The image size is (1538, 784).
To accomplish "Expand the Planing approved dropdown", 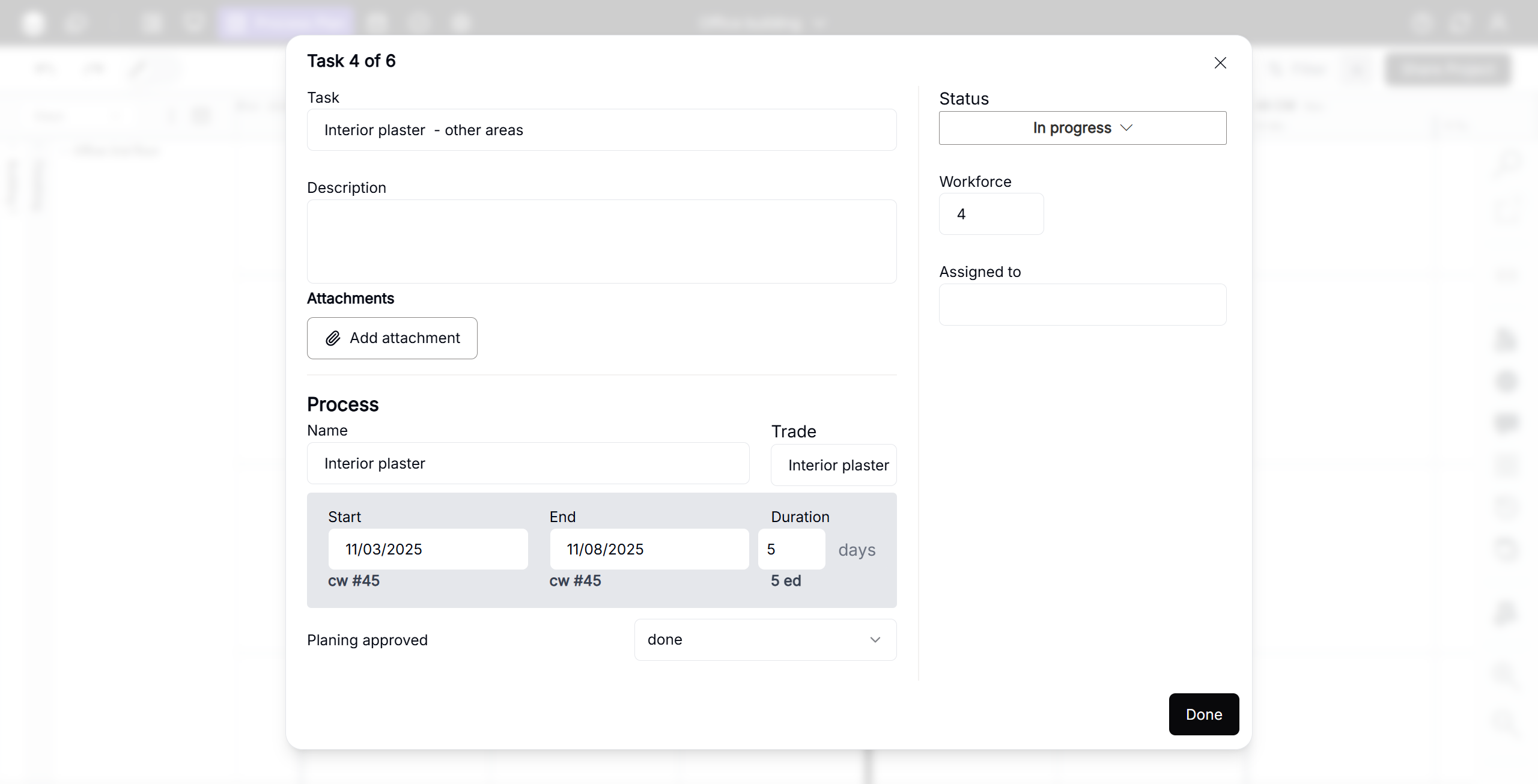I will coord(764,640).
